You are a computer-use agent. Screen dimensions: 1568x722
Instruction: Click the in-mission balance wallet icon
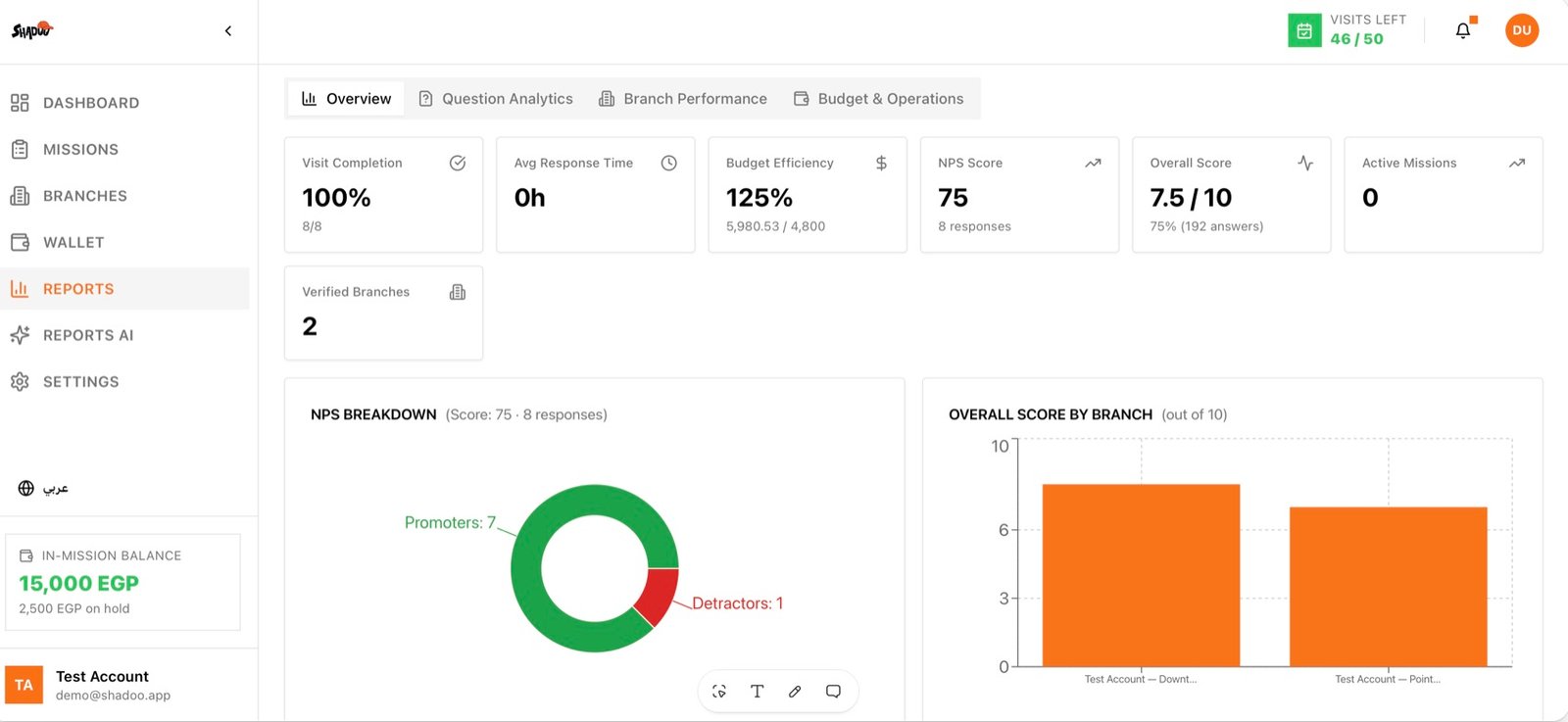[26, 555]
